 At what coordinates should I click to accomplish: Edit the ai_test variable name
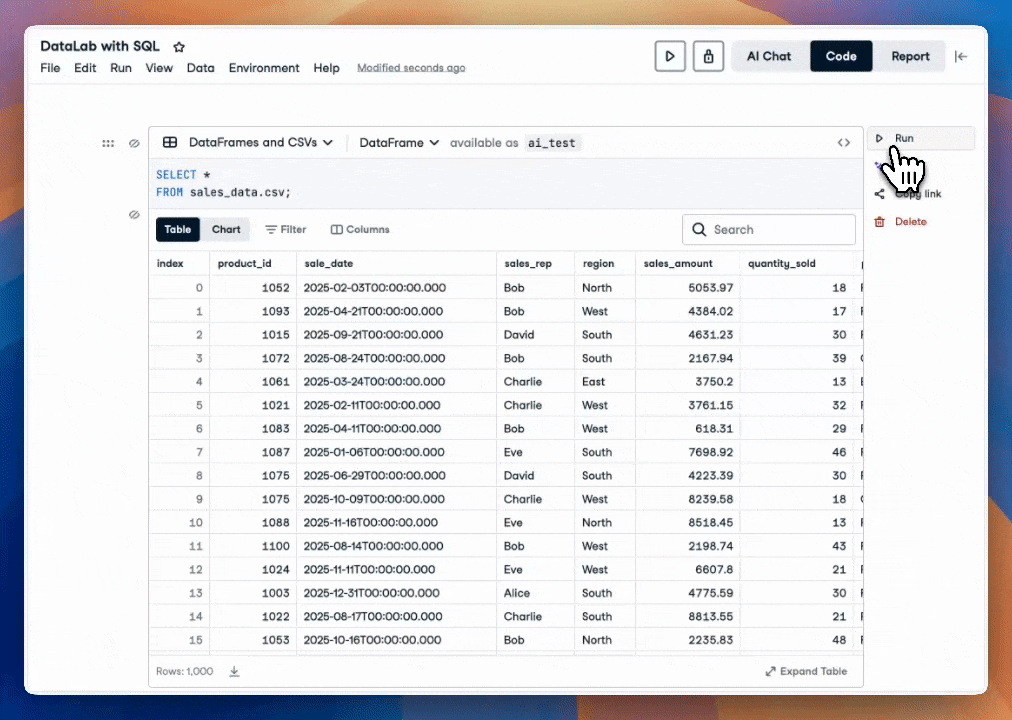tap(552, 143)
